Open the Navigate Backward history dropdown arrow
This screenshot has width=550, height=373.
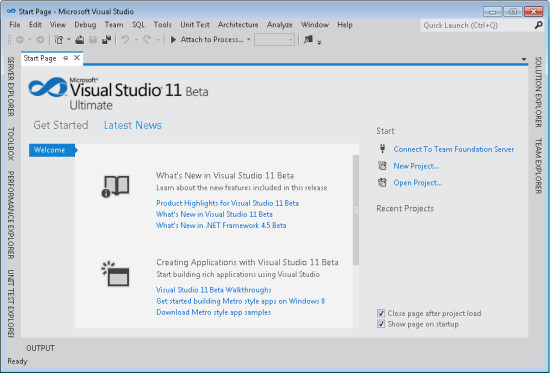30,40
